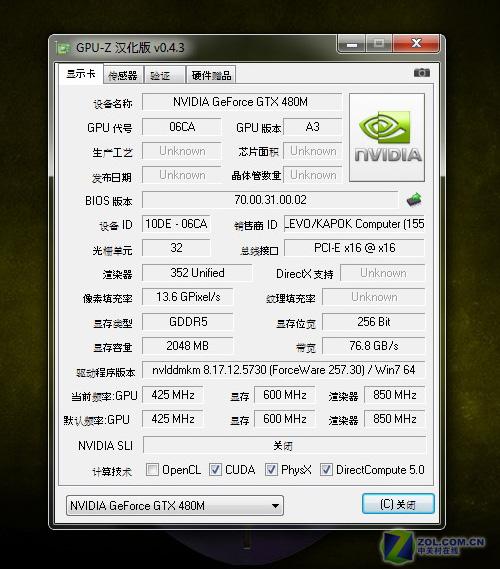500x569 pixels.
Task: Click the ROPs field showing 32
Action: point(176,248)
